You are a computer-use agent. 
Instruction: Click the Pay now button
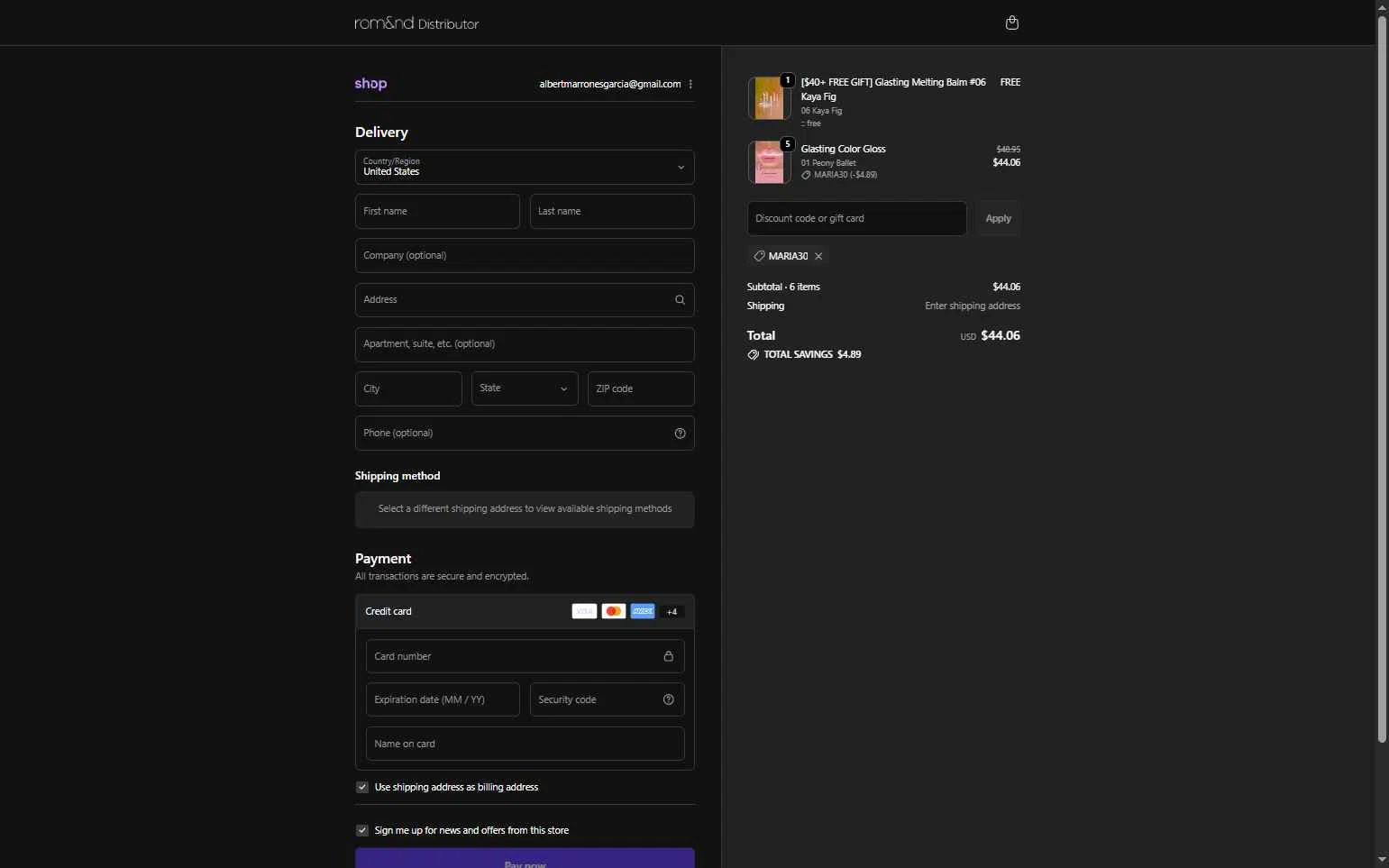point(525,858)
